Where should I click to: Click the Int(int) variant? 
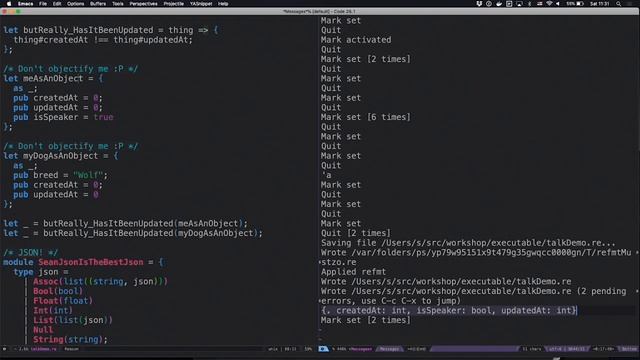pyautogui.click(x=53, y=311)
